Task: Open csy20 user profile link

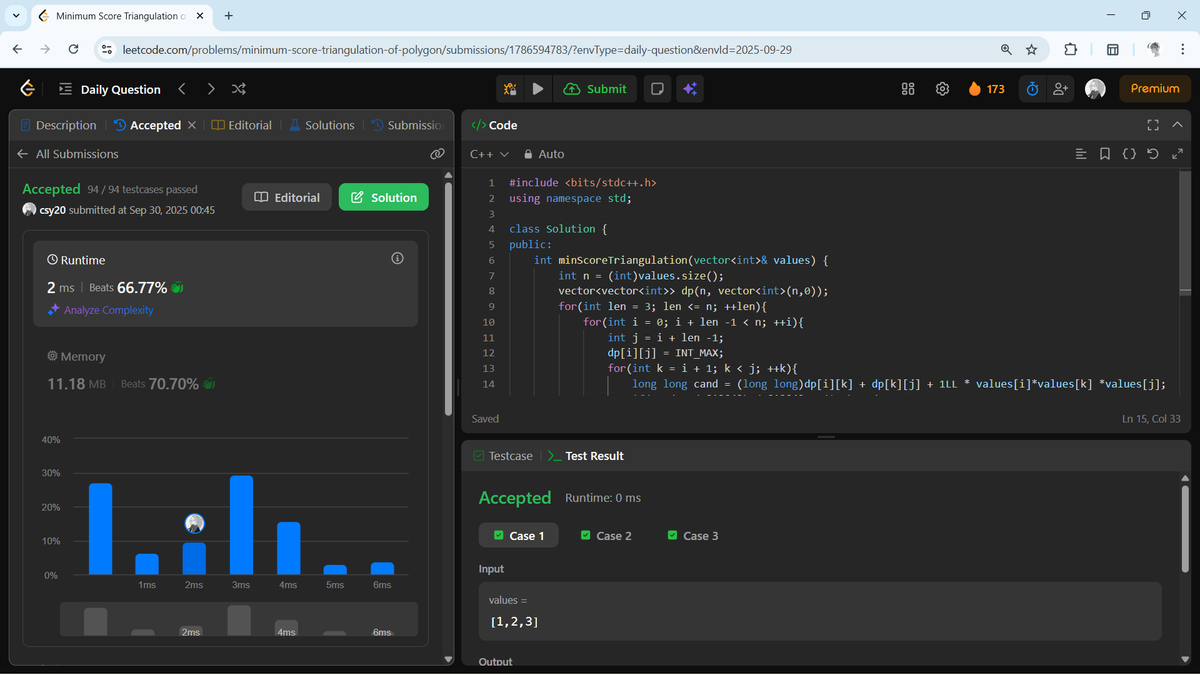Action: (52, 210)
